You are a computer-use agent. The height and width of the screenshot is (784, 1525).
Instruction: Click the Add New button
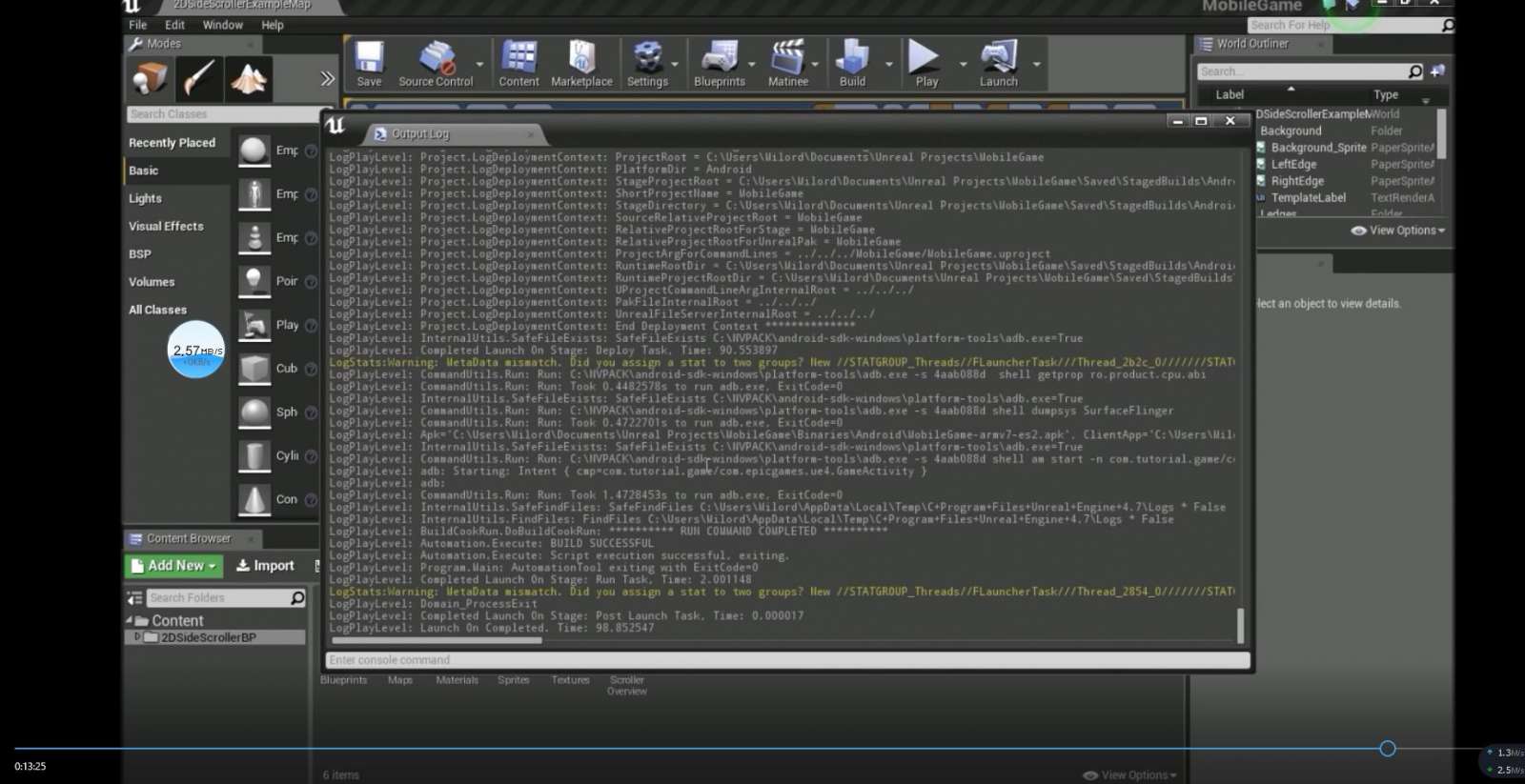[x=174, y=566]
